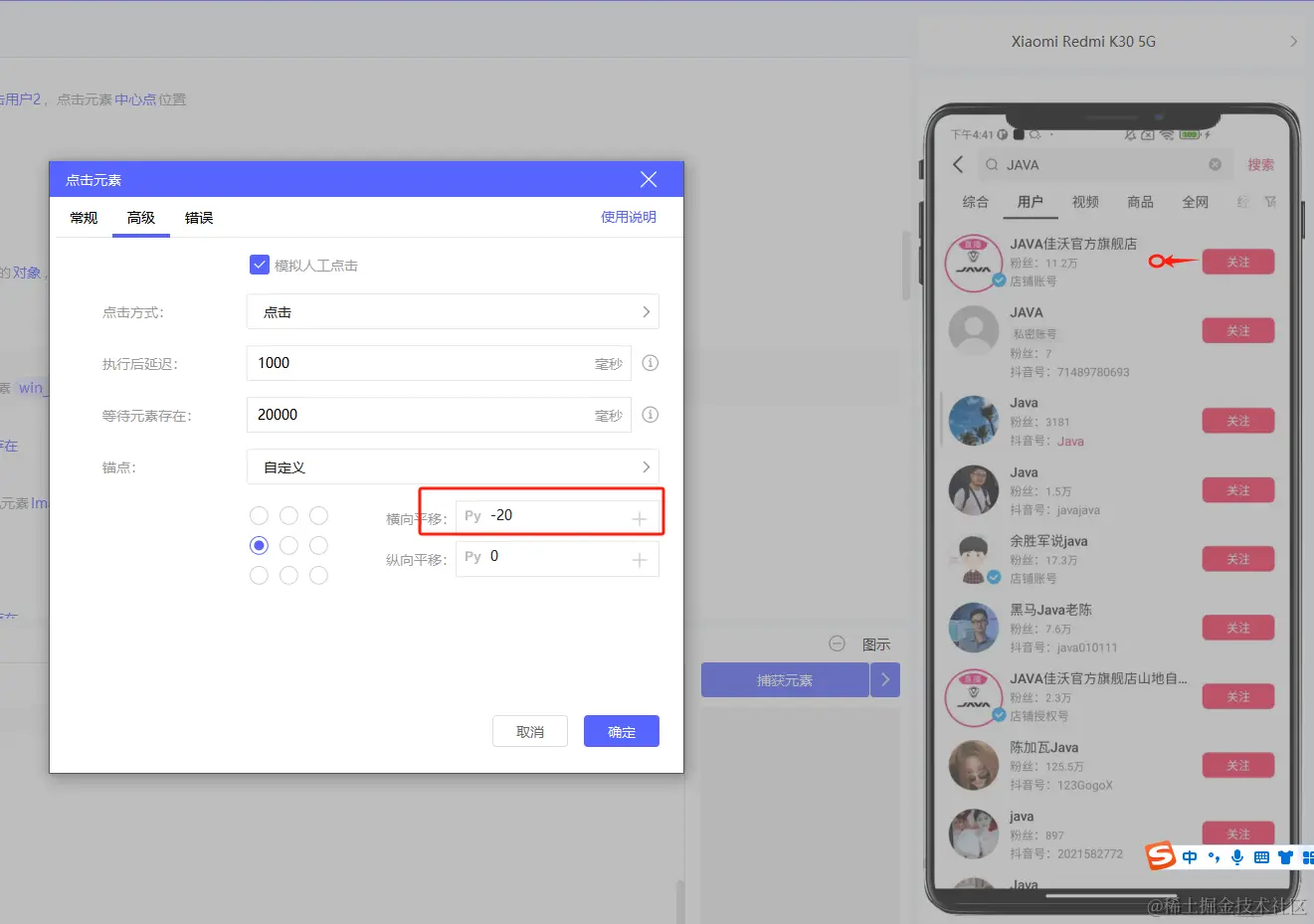
Task: Select the middle-right anchor radio button
Action: tap(319, 545)
